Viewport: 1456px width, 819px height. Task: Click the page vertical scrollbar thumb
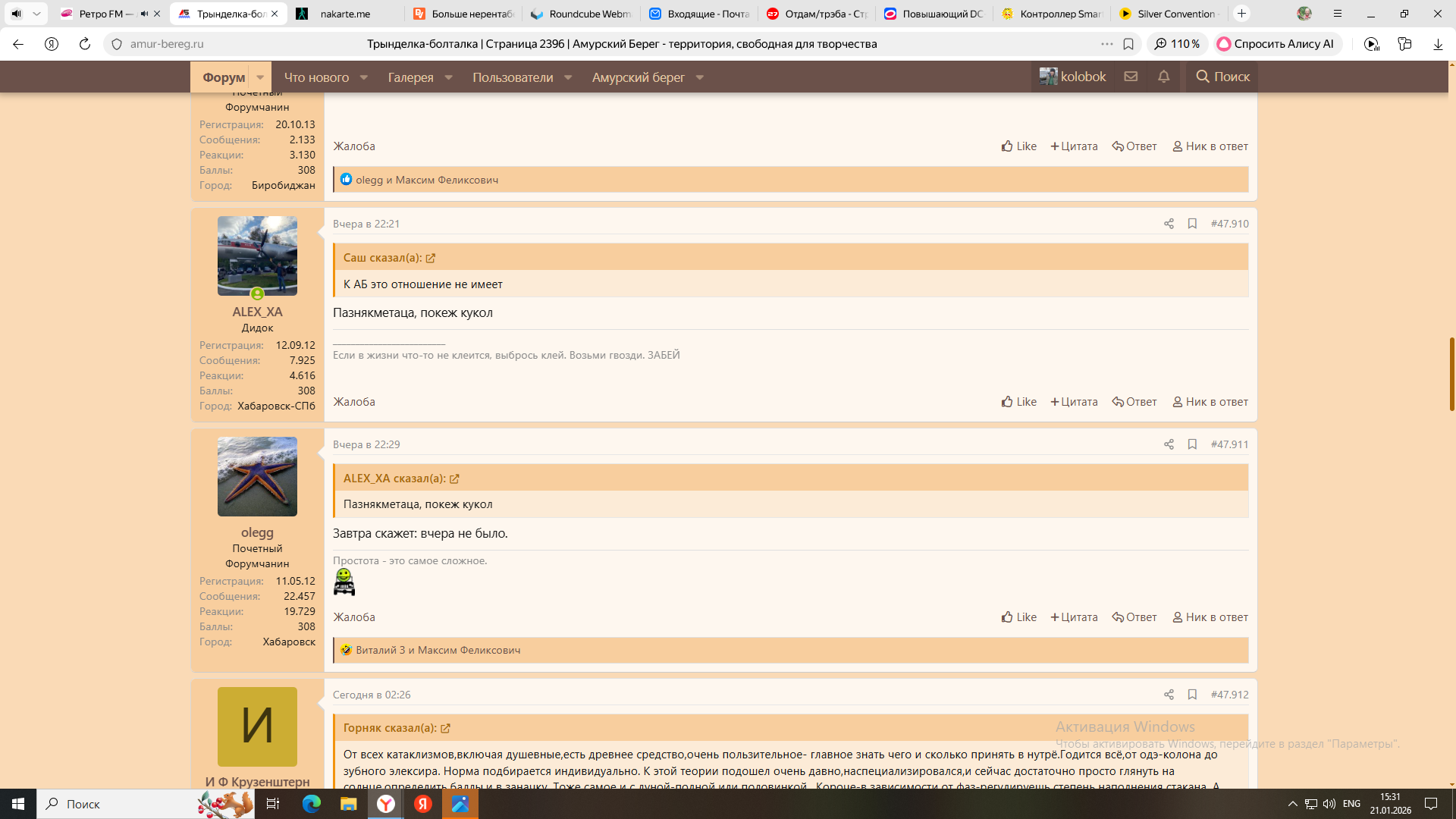click(x=1451, y=373)
